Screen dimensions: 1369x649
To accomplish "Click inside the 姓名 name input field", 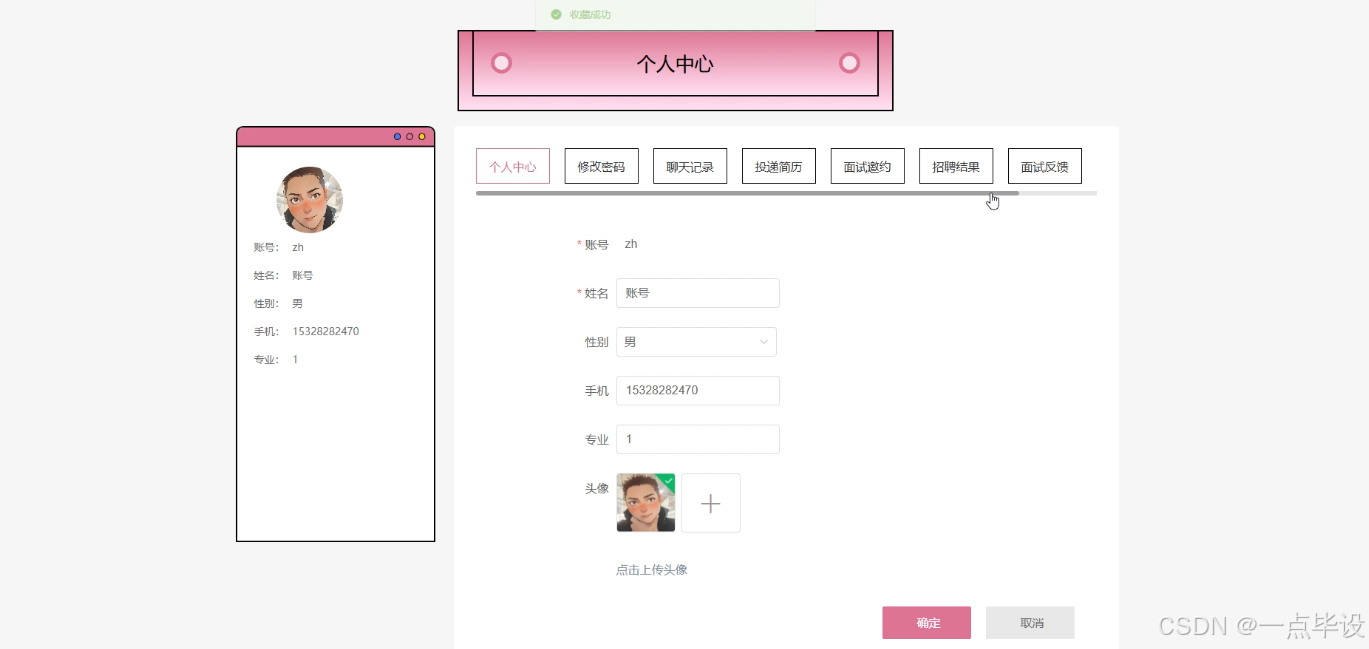I will (x=697, y=292).
